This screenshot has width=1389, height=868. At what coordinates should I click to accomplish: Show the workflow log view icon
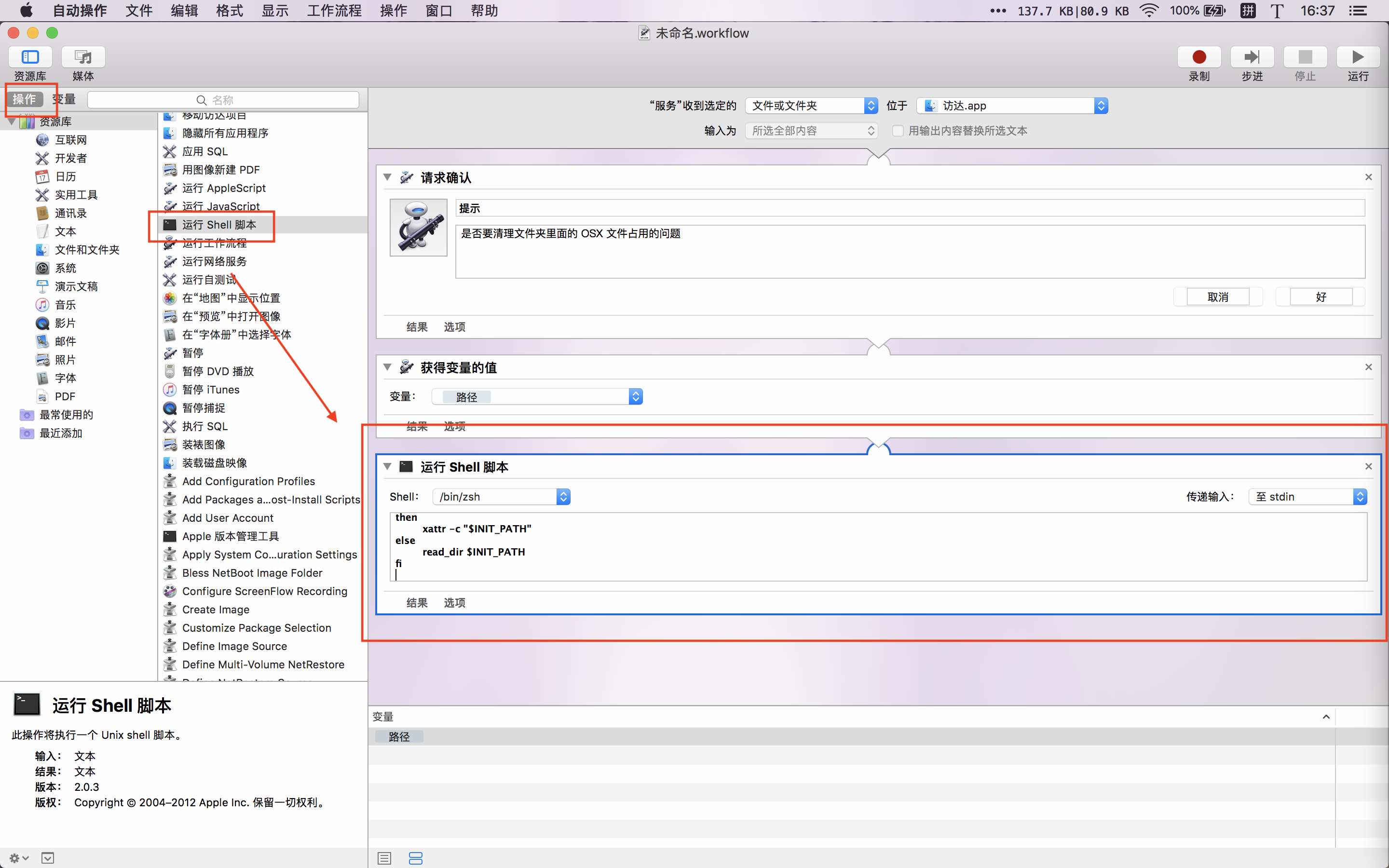pyautogui.click(x=384, y=858)
